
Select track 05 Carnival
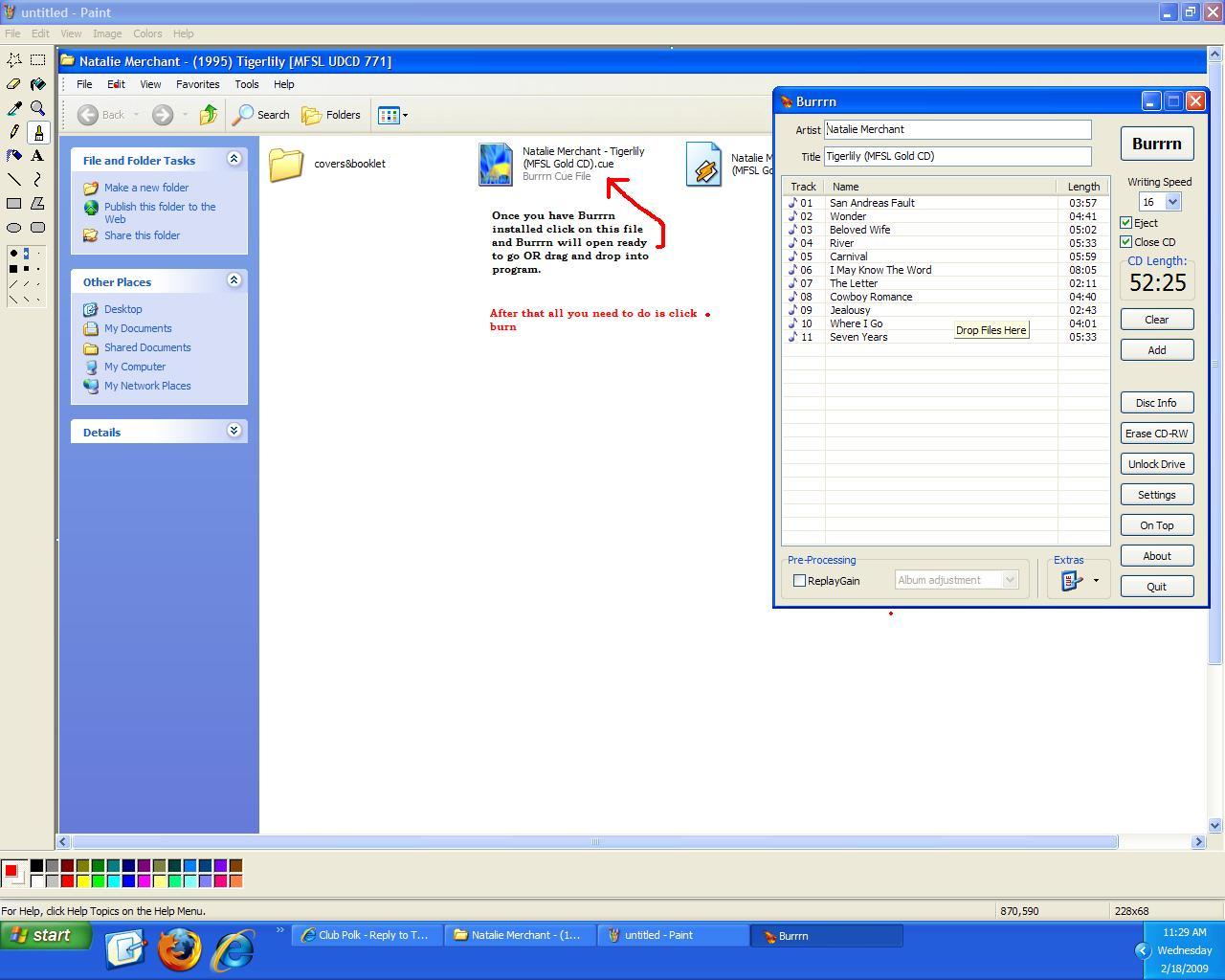pos(947,256)
